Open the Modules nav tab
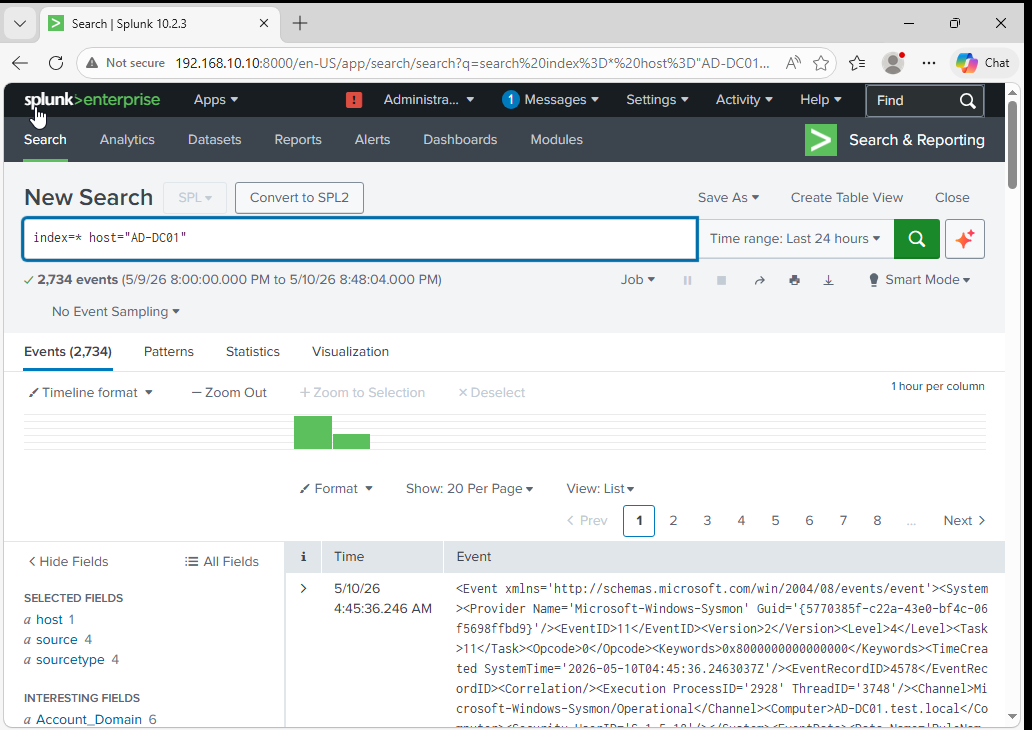This screenshot has width=1032, height=730. [x=556, y=140]
